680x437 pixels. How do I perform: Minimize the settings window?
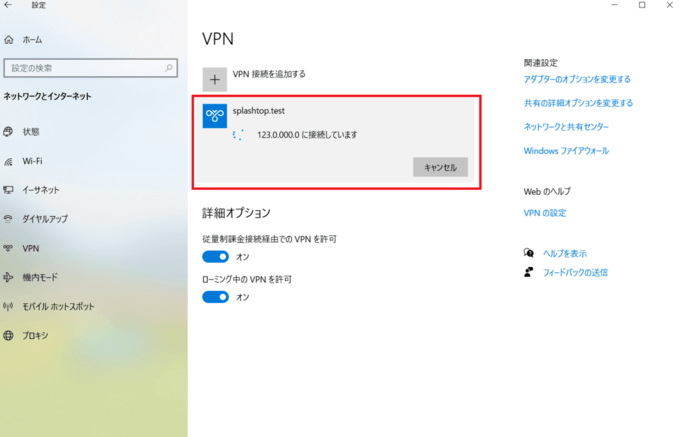click(x=614, y=5)
